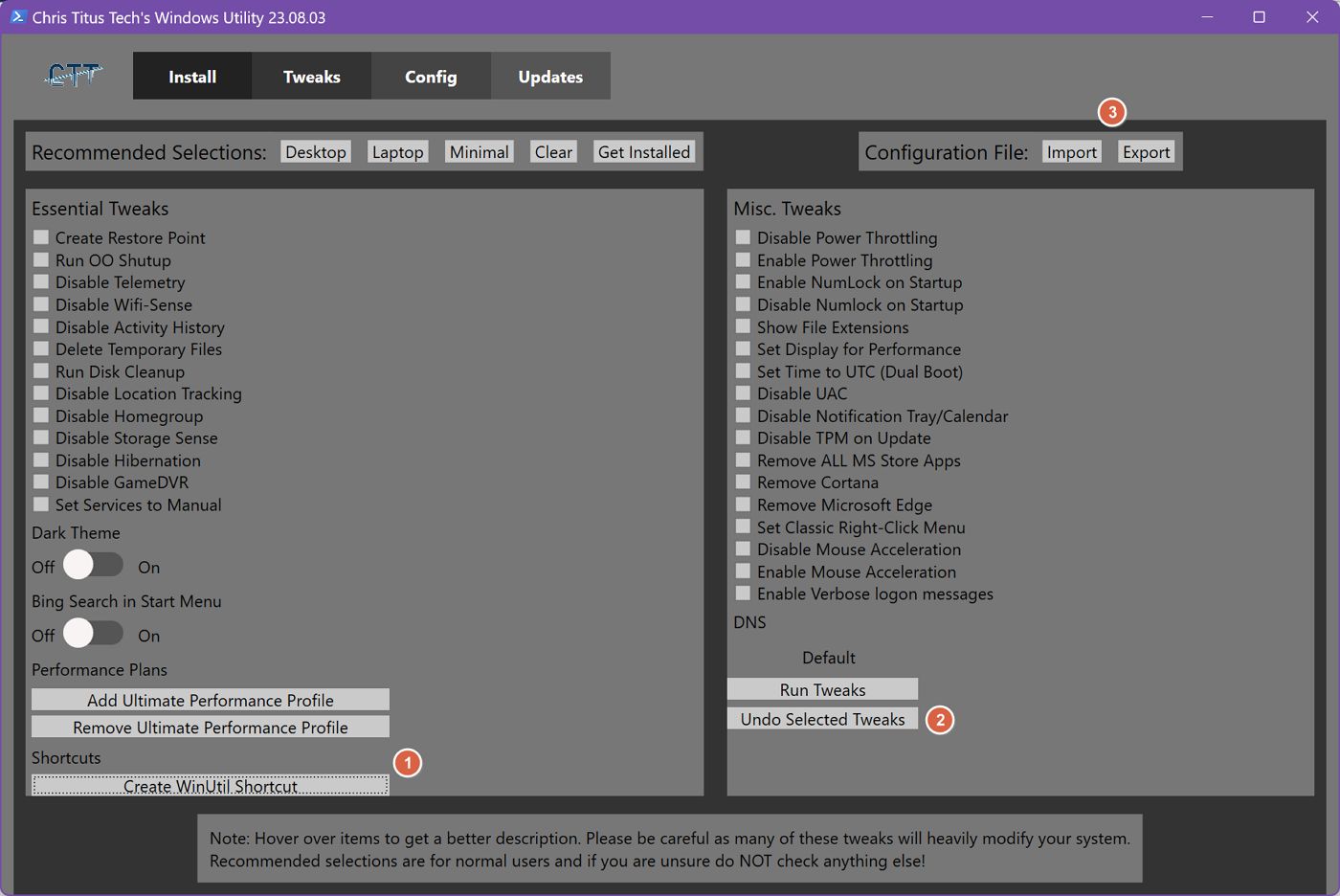This screenshot has width=1340, height=896.
Task: Tick Delete Temporary Files
Action: [x=41, y=348]
